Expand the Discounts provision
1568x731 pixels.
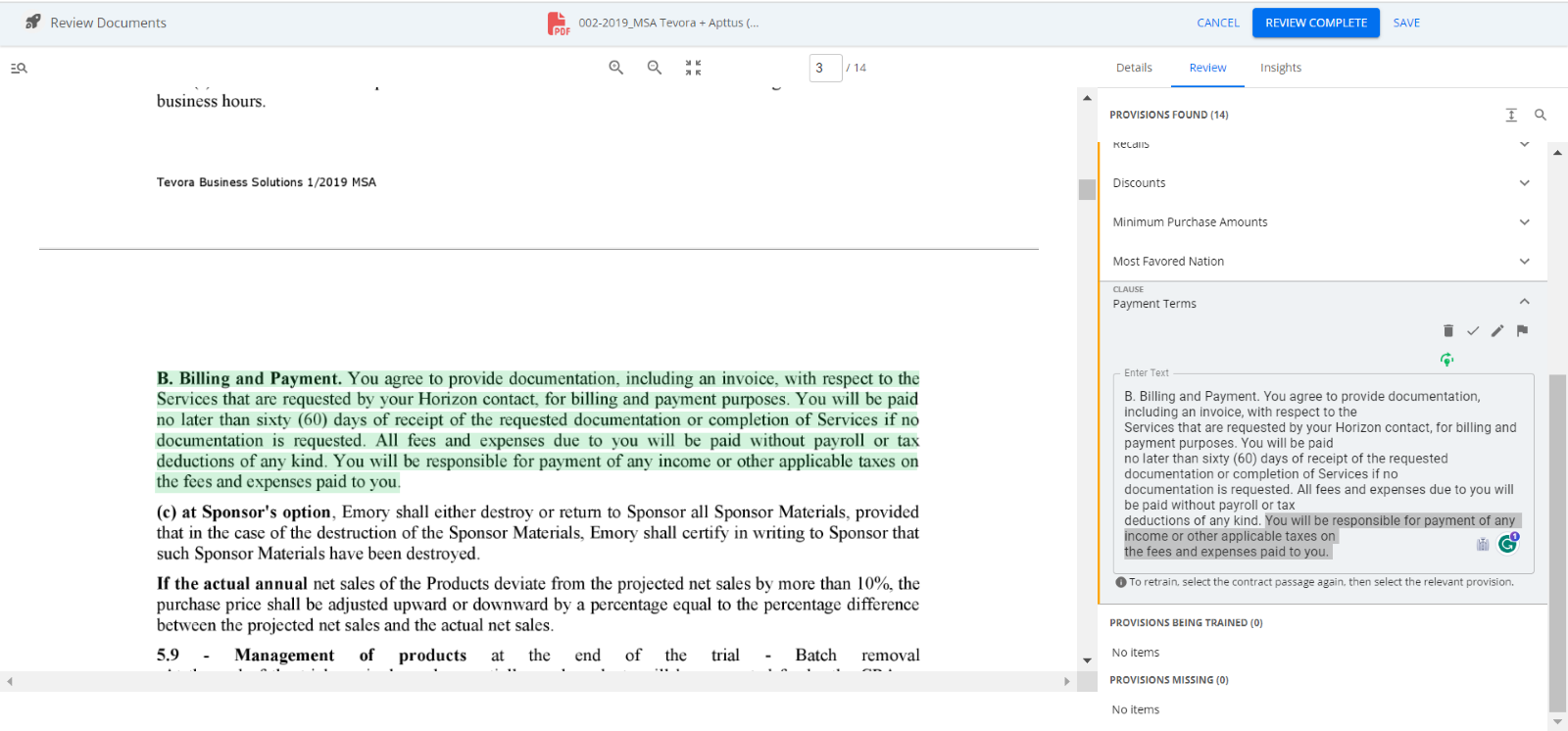(1524, 183)
